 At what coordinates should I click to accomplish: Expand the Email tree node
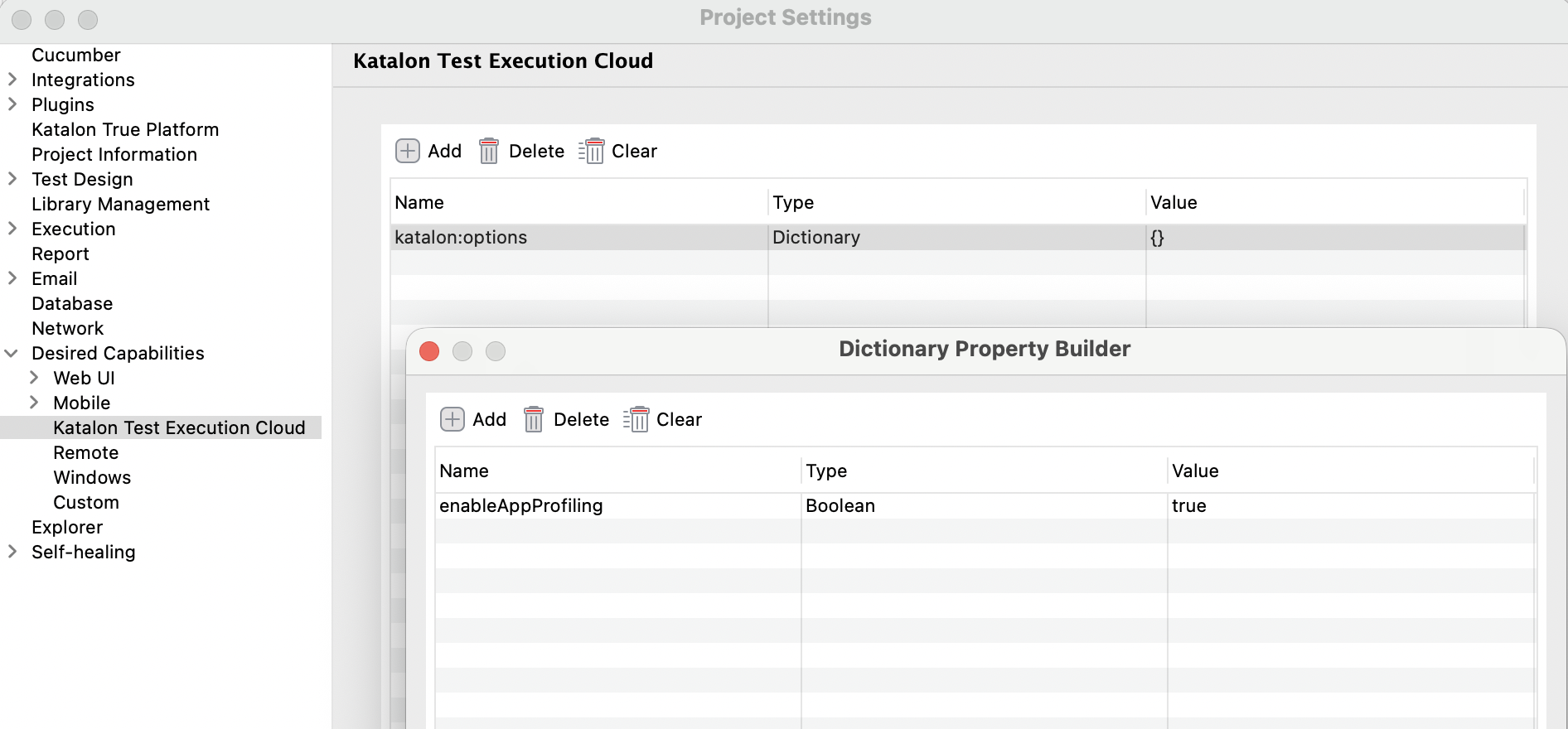coord(12,278)
